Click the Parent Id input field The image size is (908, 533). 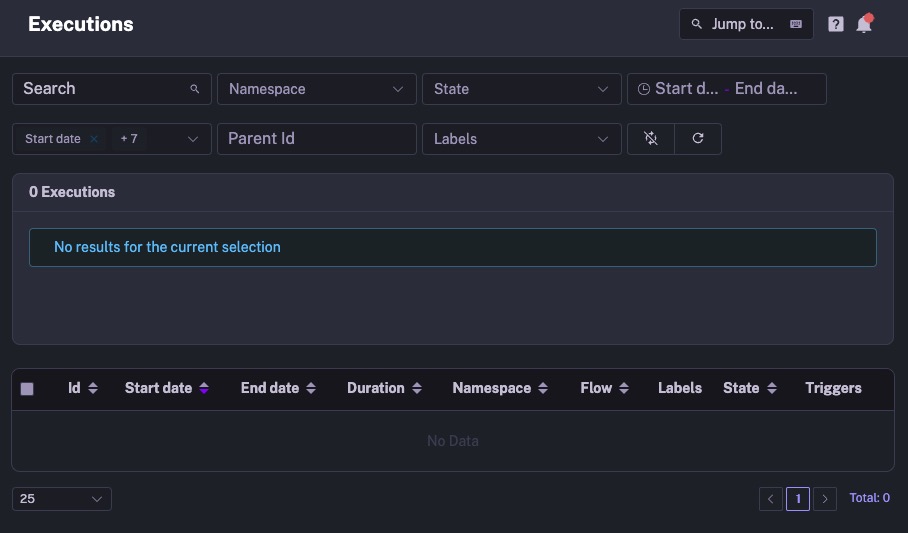[x=316, y=139]
